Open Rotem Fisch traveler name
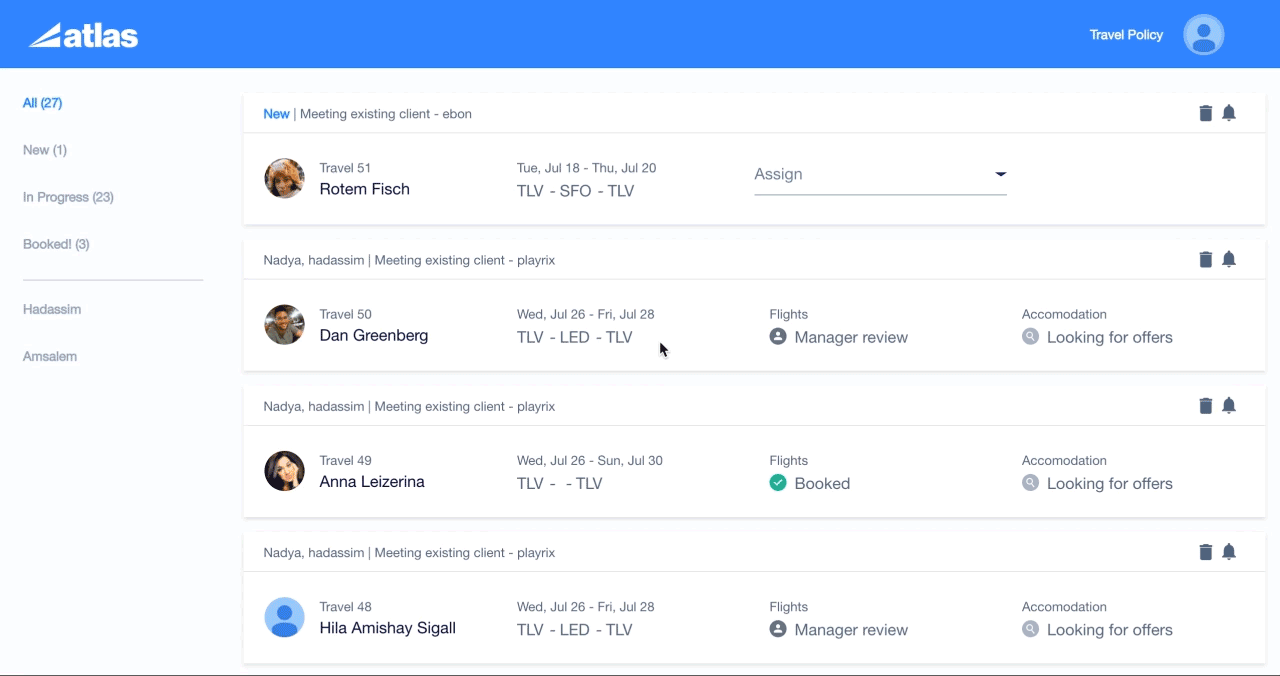 [x=364, y=189]
